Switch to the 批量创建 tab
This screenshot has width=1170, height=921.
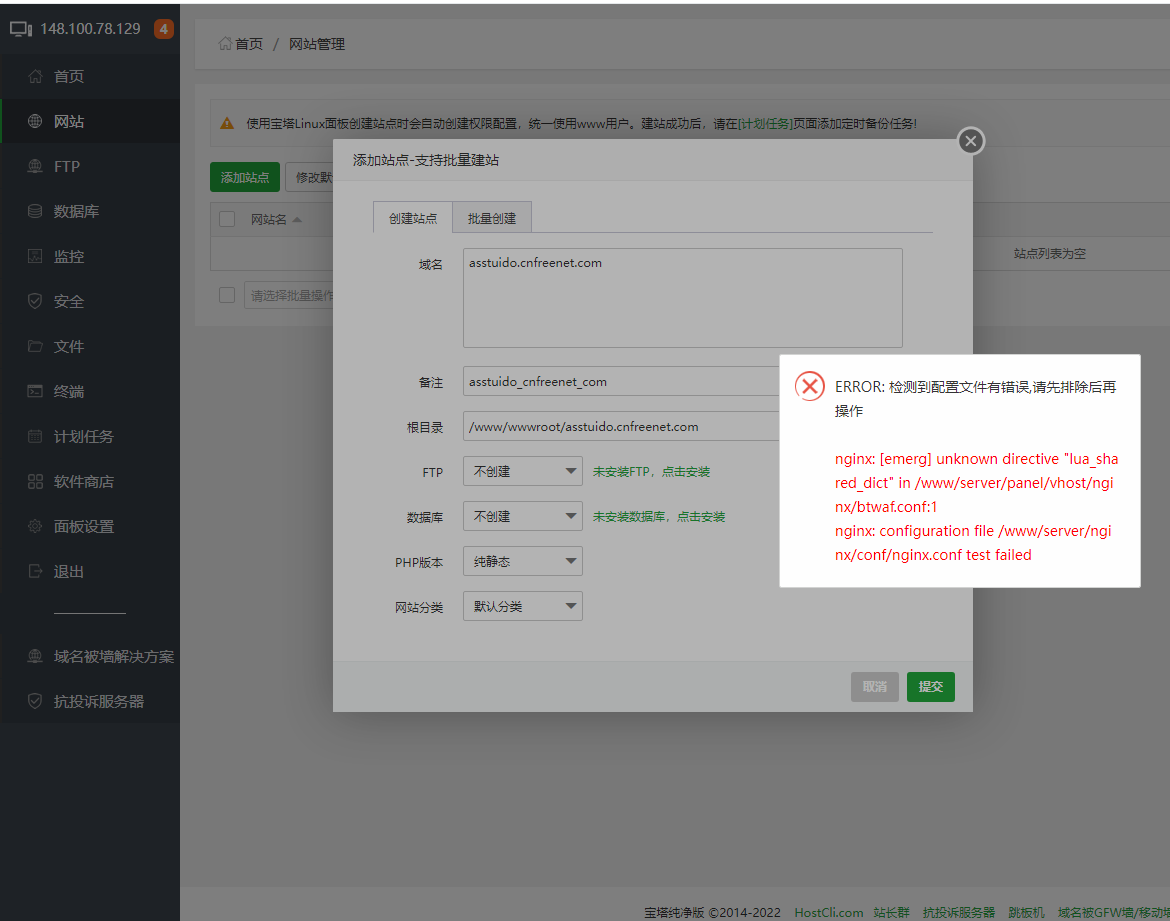pyautogui.click(x=492, y=218)
